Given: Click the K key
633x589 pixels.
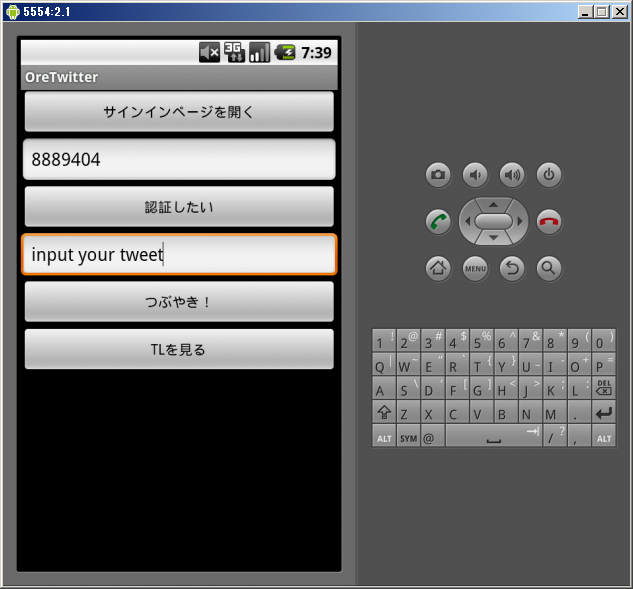Looking at the screenshot, I should click(555, 388).
